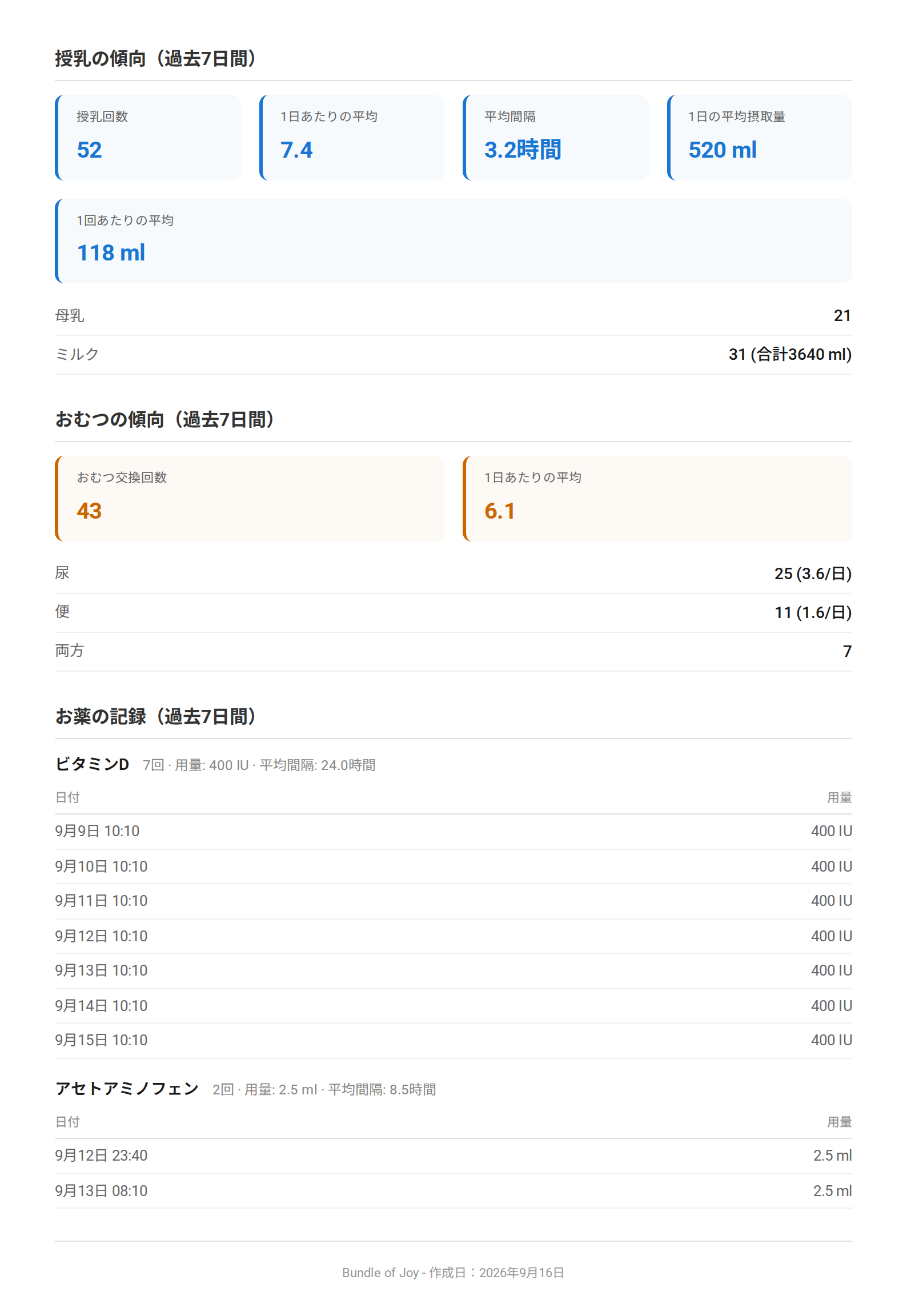Select the ミルク total 31 (合計3640 ml)
This screenshot has height=1316, width=907.
pyautogui.click(x=790, y=354)
